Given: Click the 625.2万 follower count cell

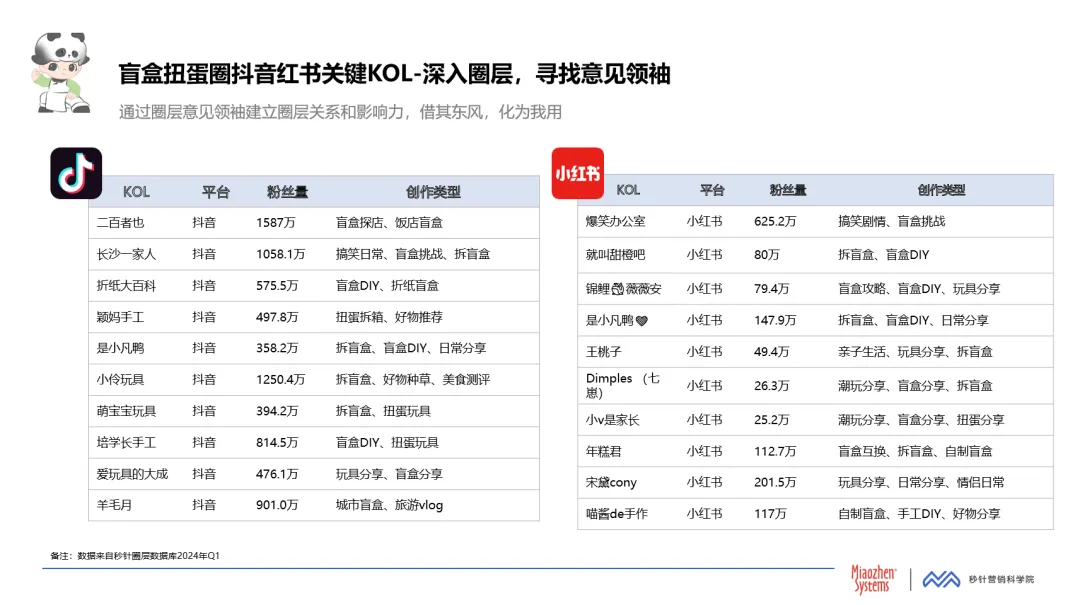Looking at the screenshot, I should (x=775, y=221).
